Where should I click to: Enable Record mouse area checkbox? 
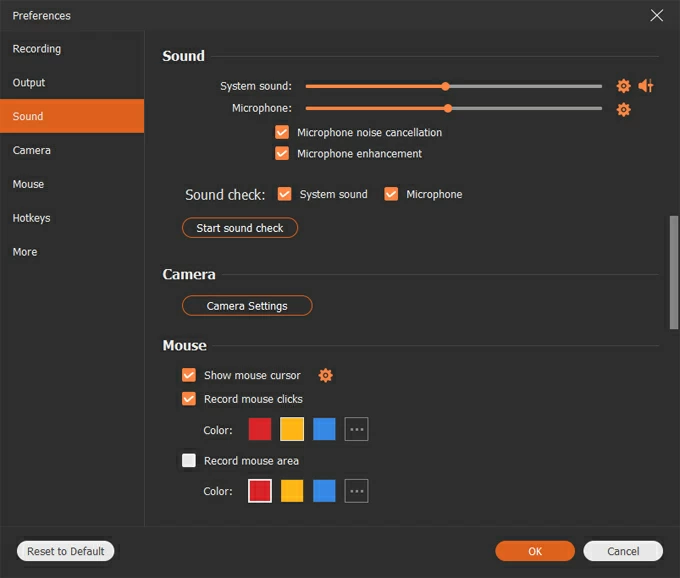(189, 461)
